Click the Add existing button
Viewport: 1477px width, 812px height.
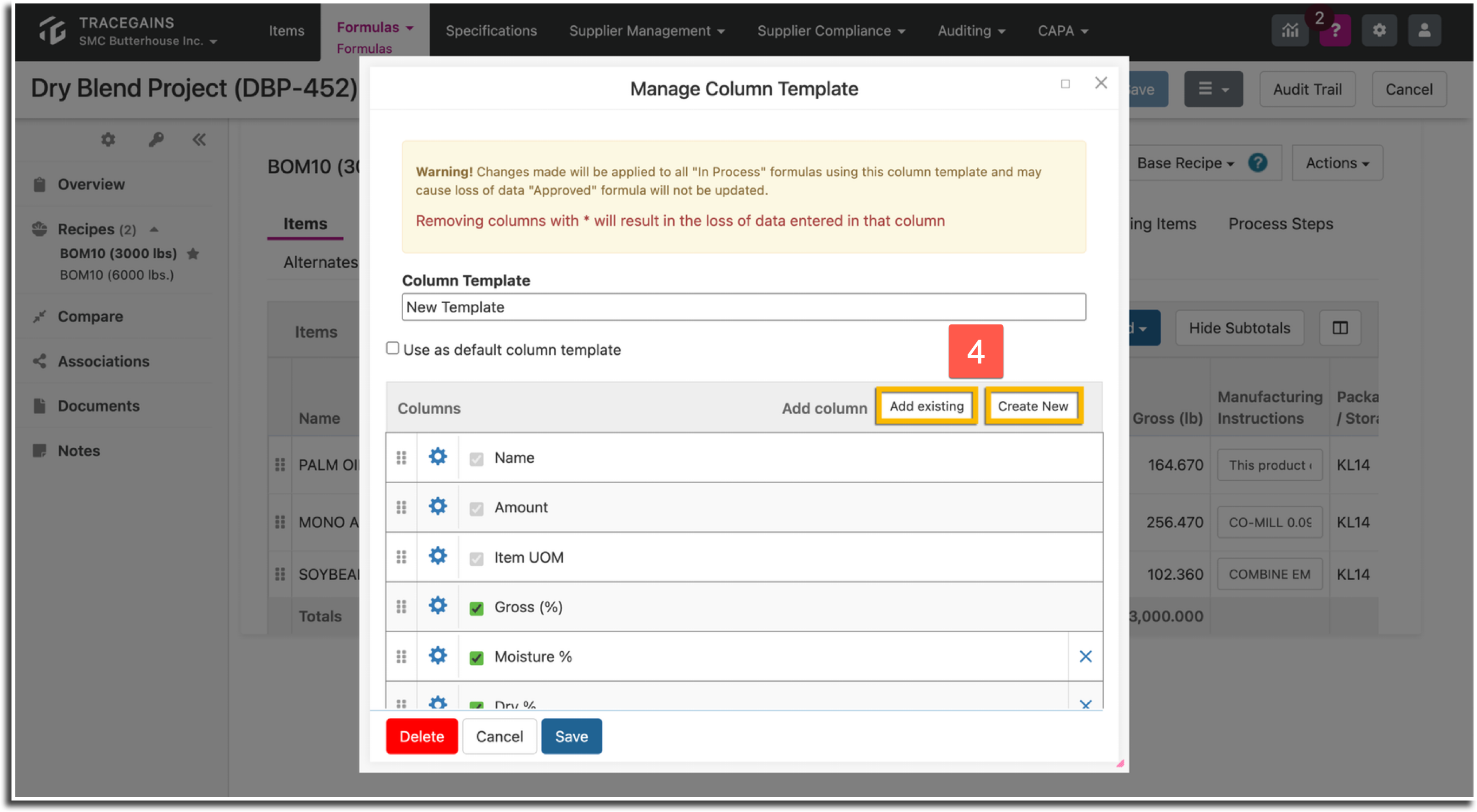[x=926, y=406]
